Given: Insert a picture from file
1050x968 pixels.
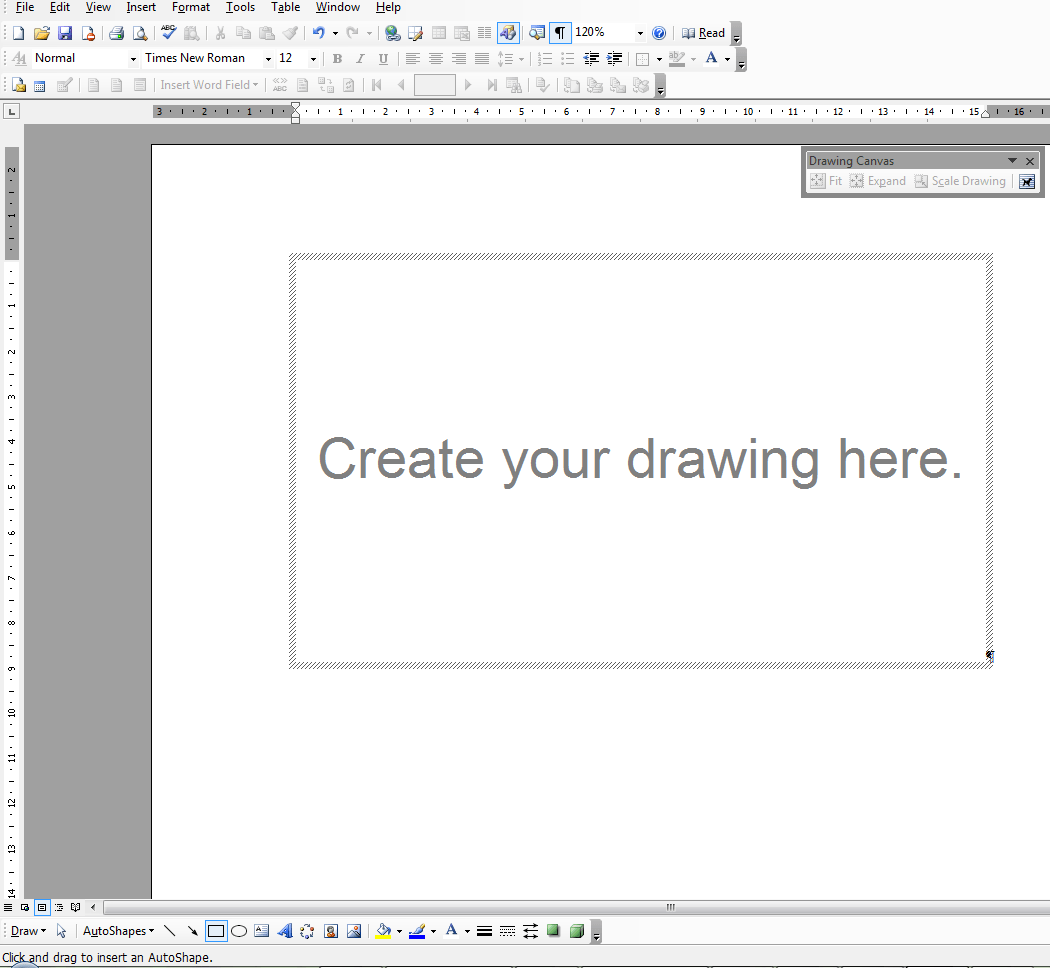Looking at the screenshot, I should (354, 931).
